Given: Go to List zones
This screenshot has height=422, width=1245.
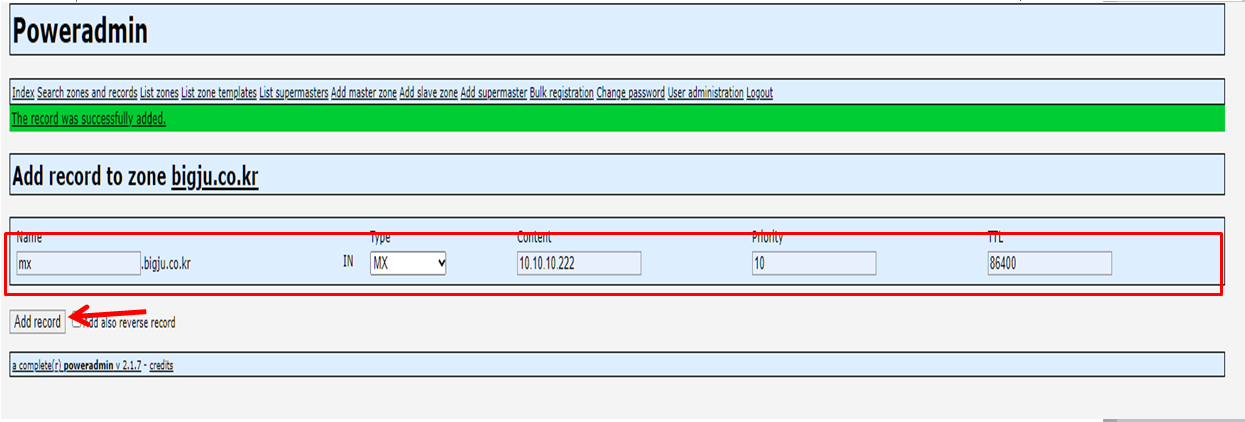Looking at the screenshot, I should [159, 93].
